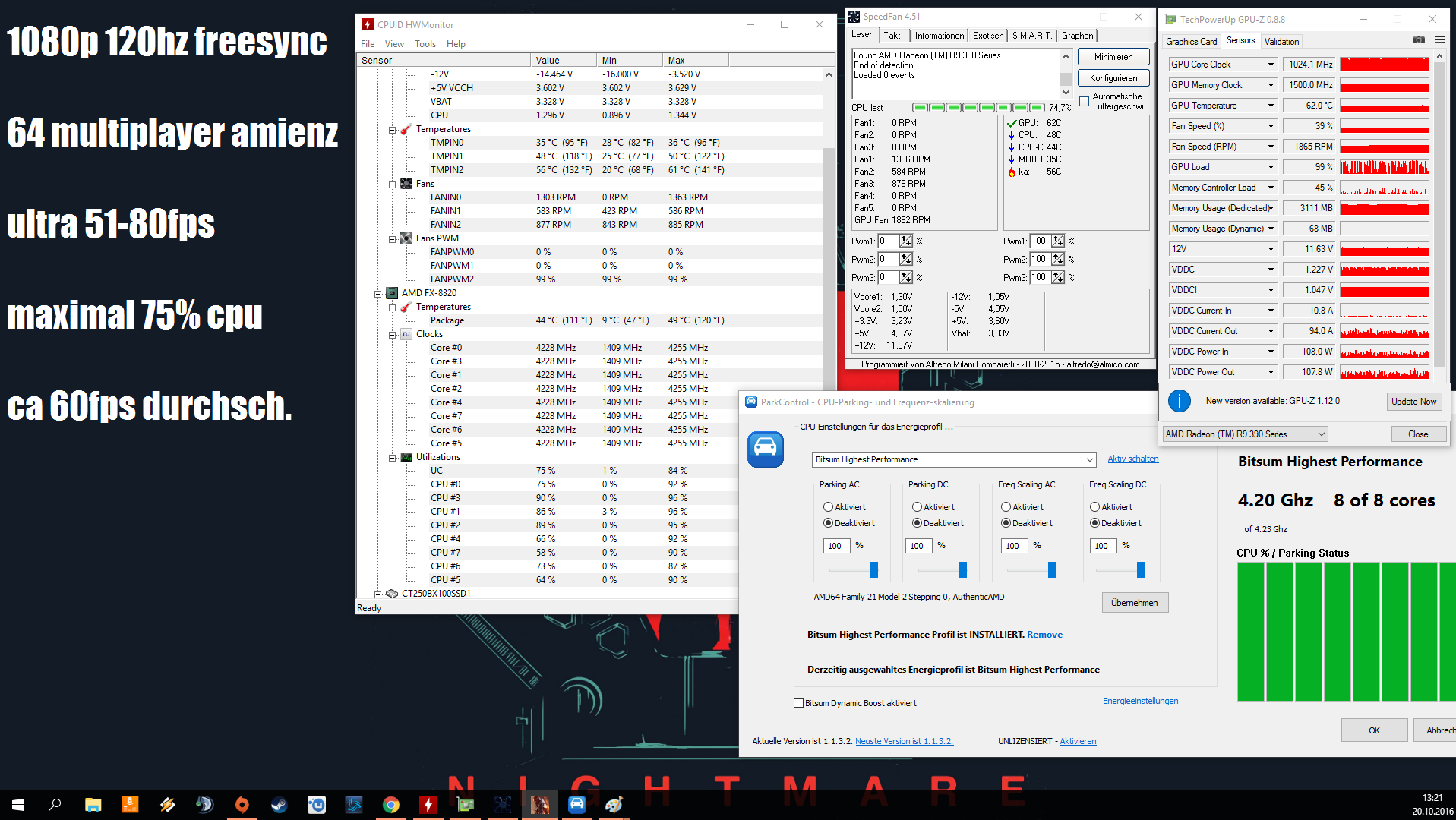The height and width of the screenshot is (820, 1456).
Task: Open the GPU-Z hamburger menu
Action: coord(1439,40)
